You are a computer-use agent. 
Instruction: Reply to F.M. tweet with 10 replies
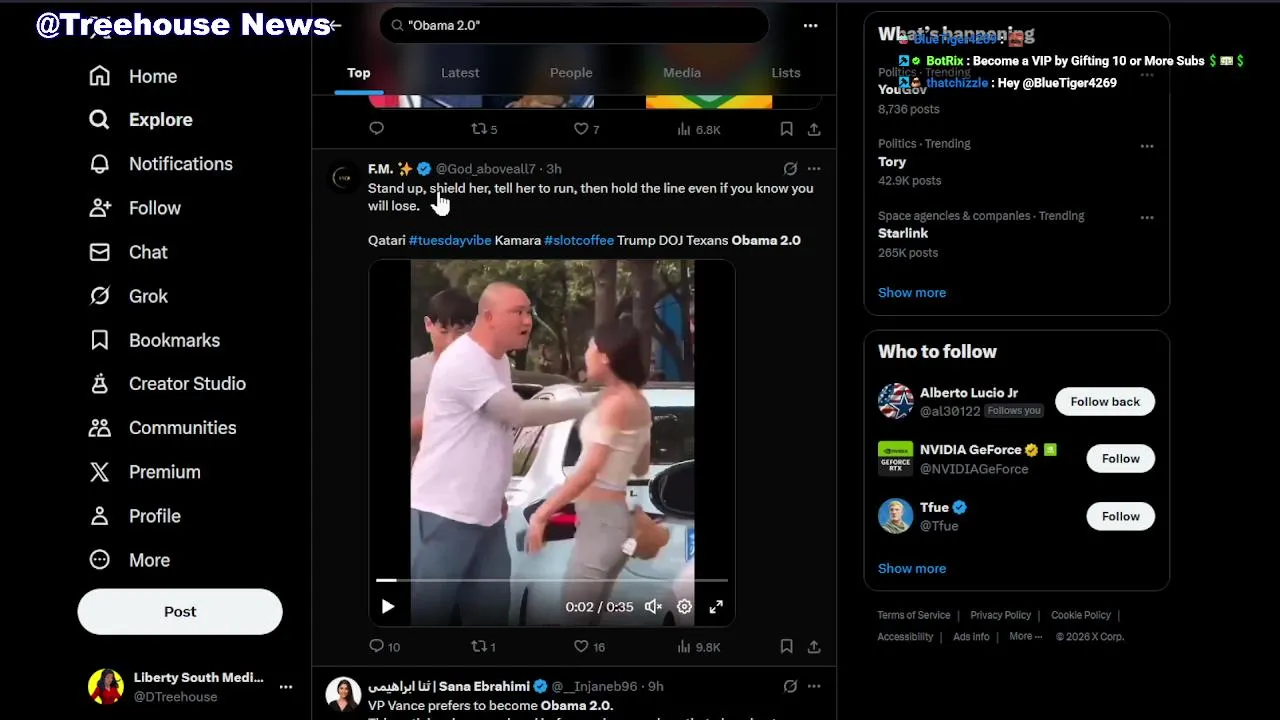coord(385,646)
